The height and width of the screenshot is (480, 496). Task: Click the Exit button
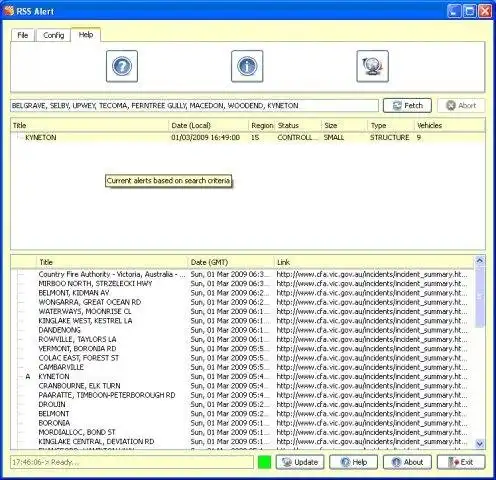[461, 462]
